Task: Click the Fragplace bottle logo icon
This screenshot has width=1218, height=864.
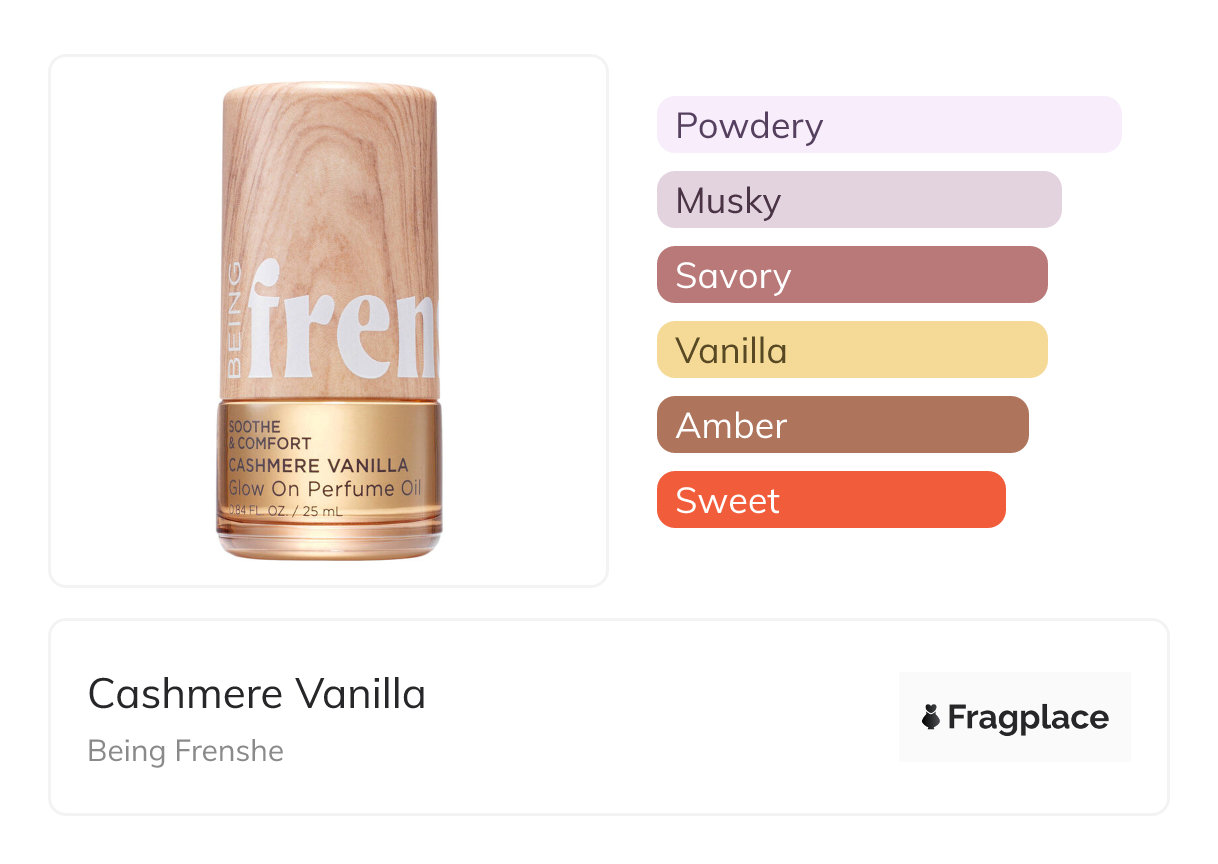Action: click(931, 717)
